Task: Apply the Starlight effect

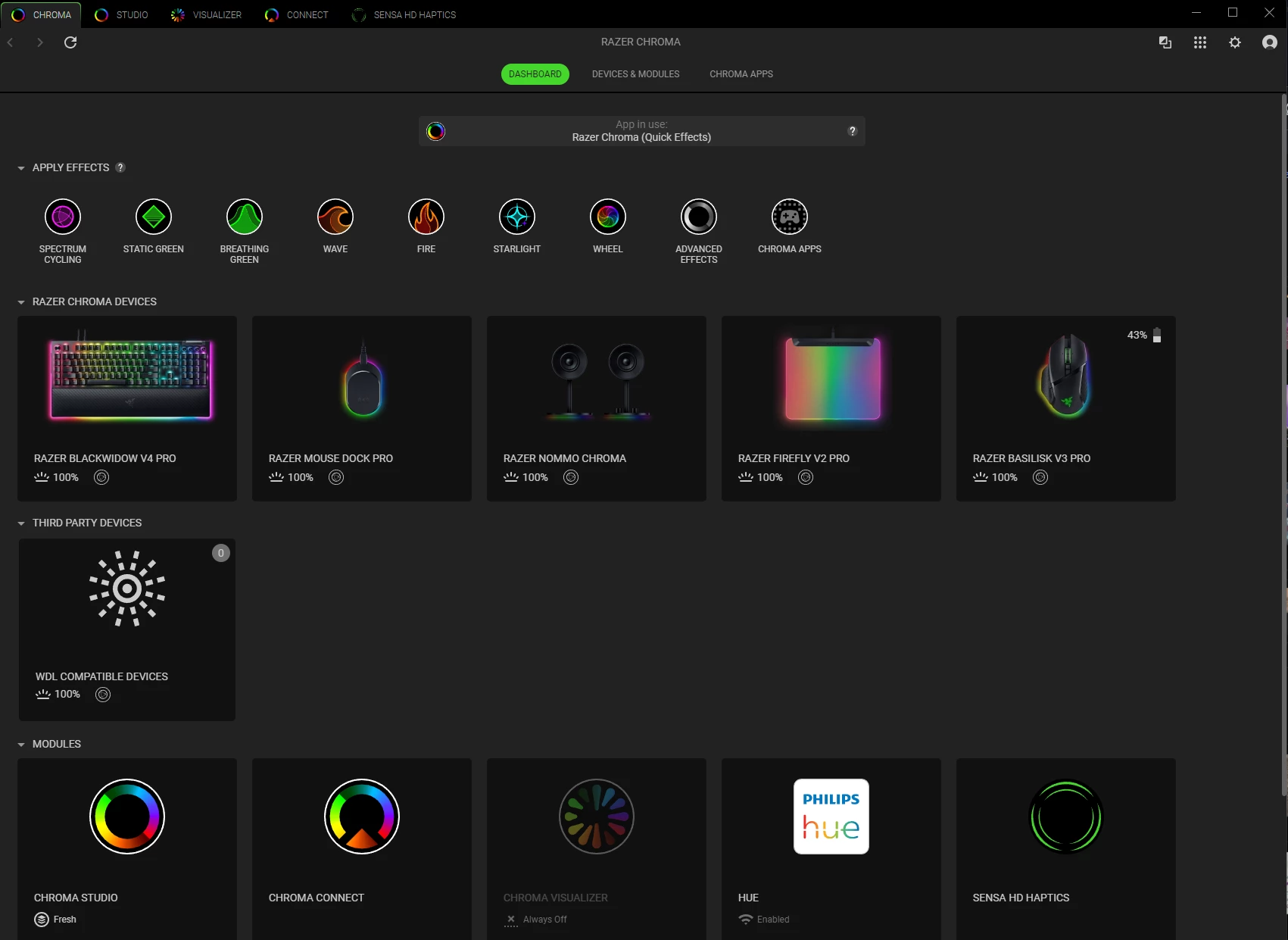Action: (x=517, y=217)
